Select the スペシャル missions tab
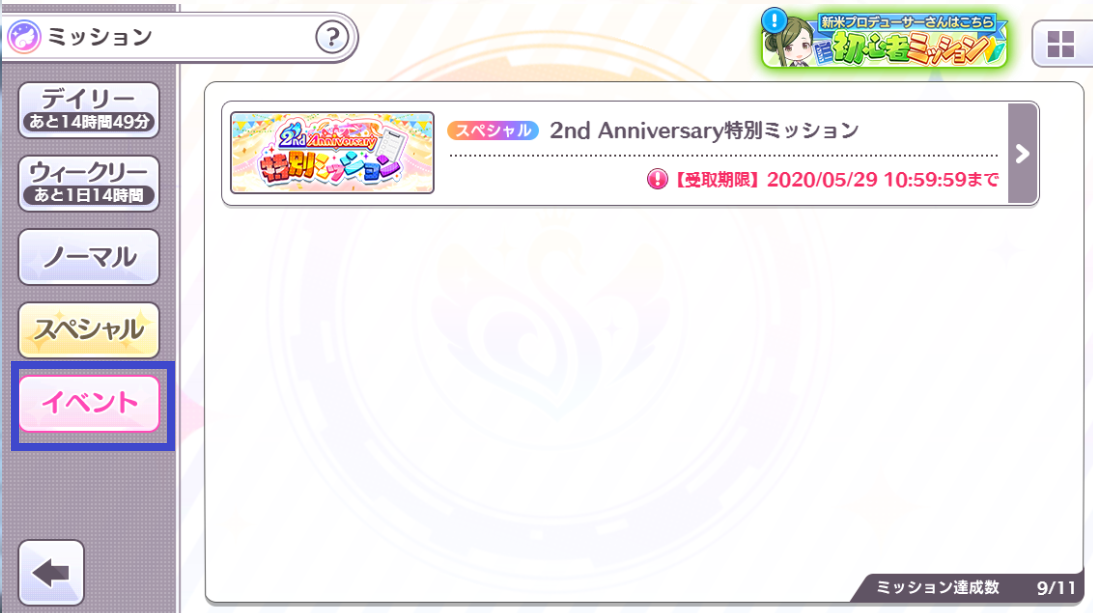The image size is (1093, 613). 89,330
